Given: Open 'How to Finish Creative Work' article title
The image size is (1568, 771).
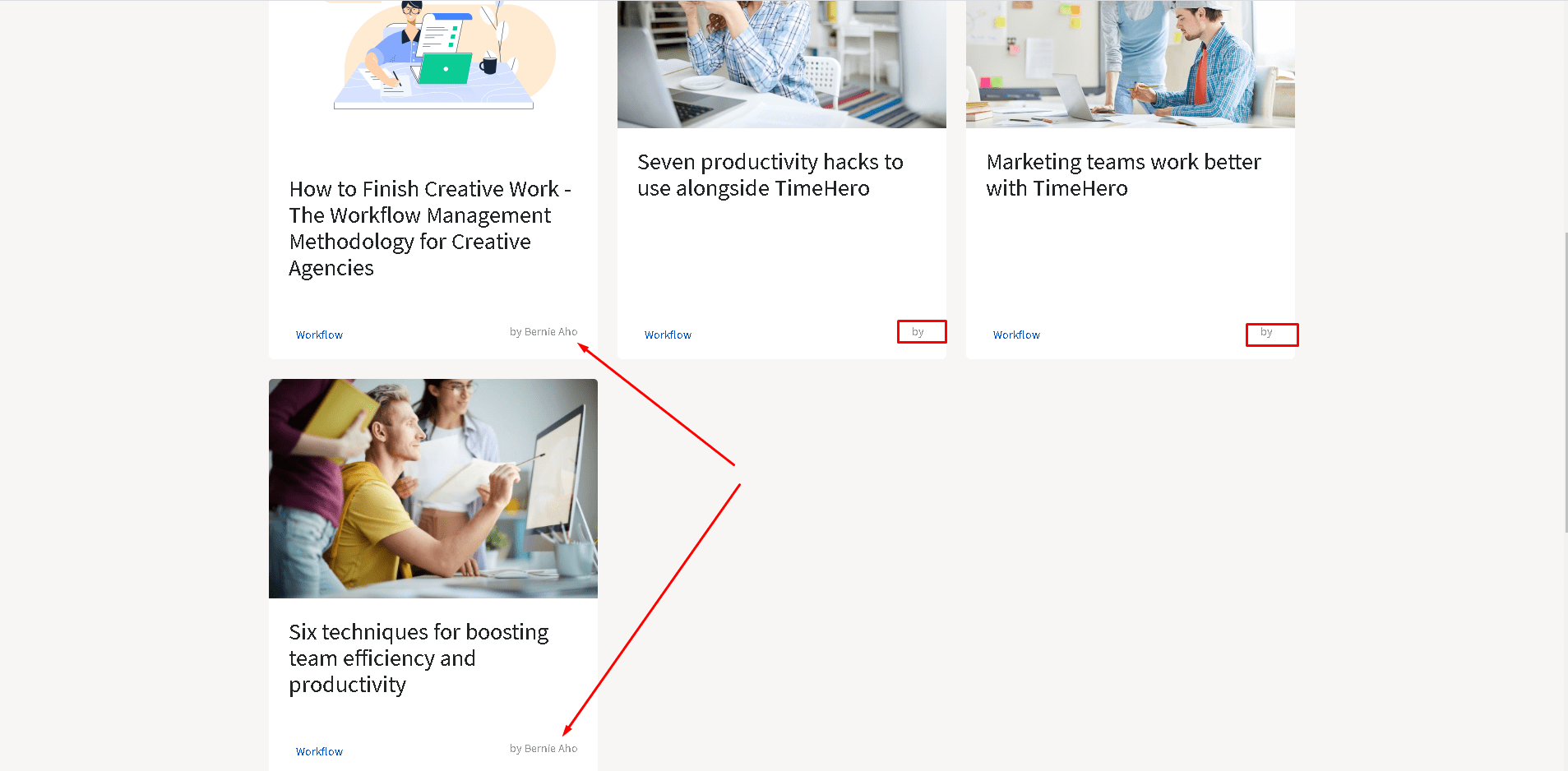Looking at the screenshot, I should [430, 229].
